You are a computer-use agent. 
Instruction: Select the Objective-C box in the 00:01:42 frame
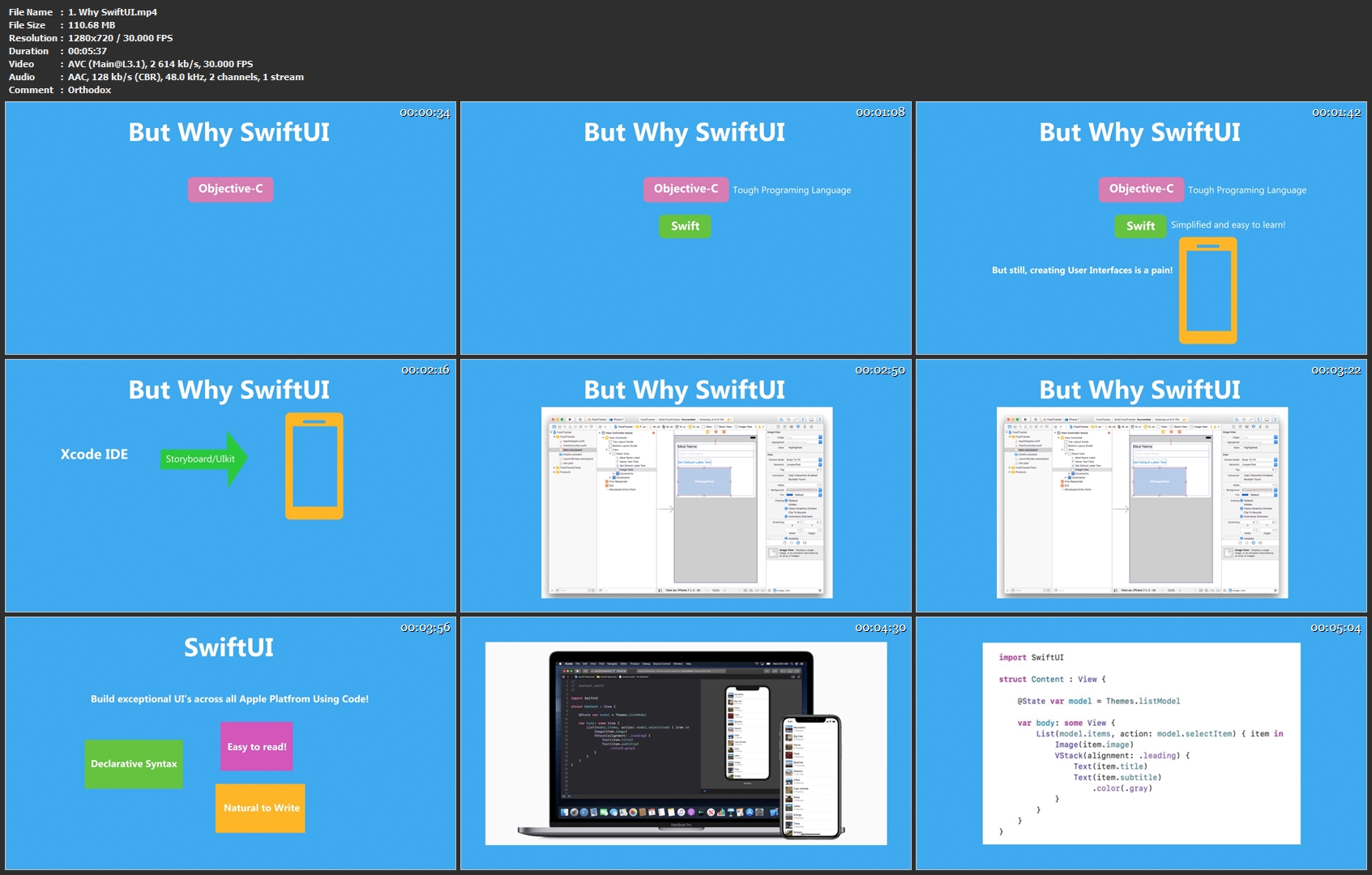click(1141, 189)
